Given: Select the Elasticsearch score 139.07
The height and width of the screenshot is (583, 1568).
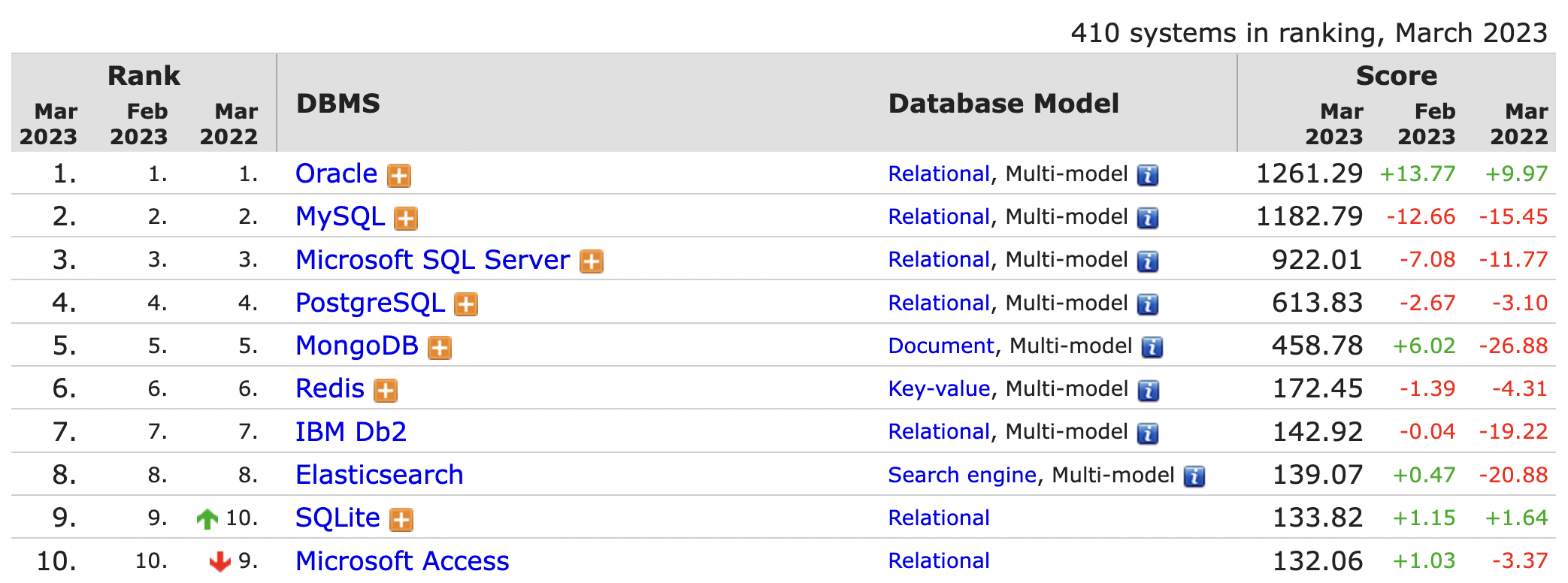Looking at the screenshot, I should pos(1317,475).
